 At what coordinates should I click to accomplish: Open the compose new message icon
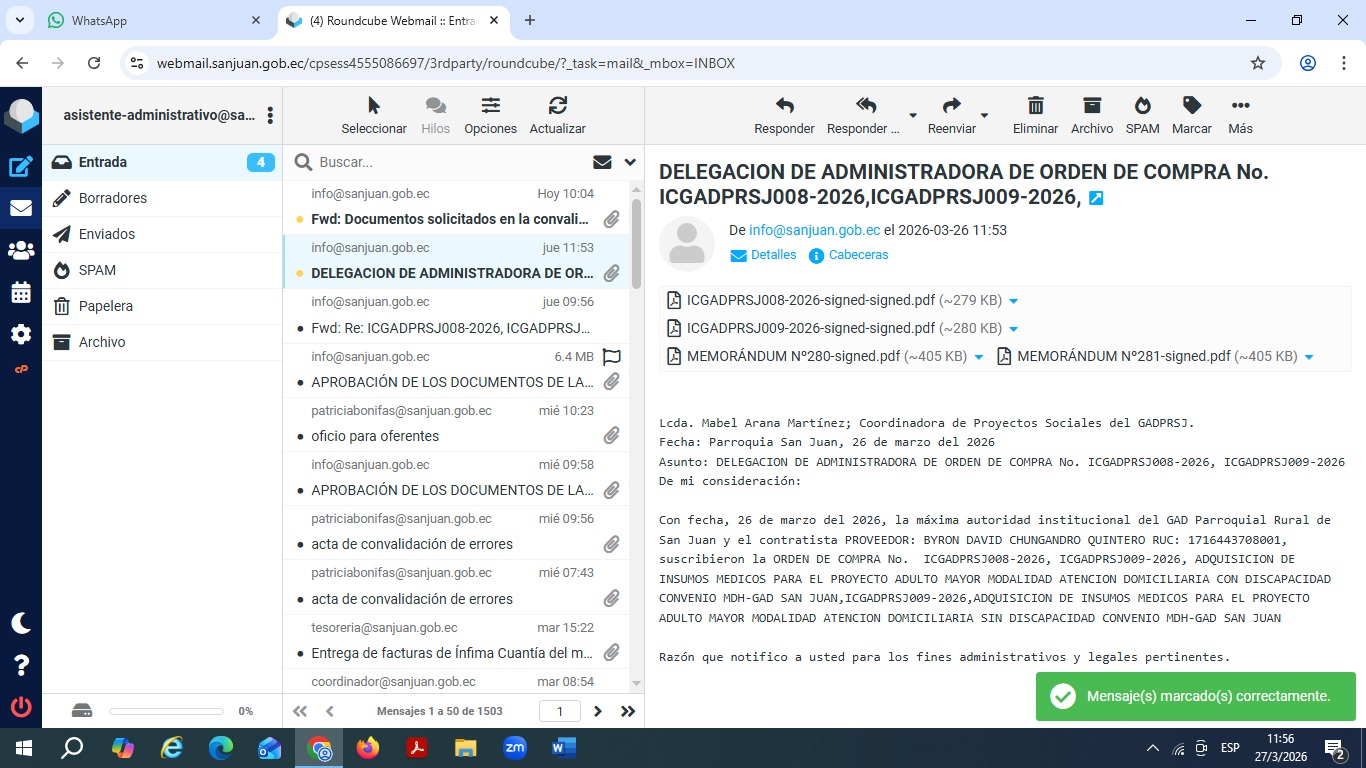click(x=21, y=167)
